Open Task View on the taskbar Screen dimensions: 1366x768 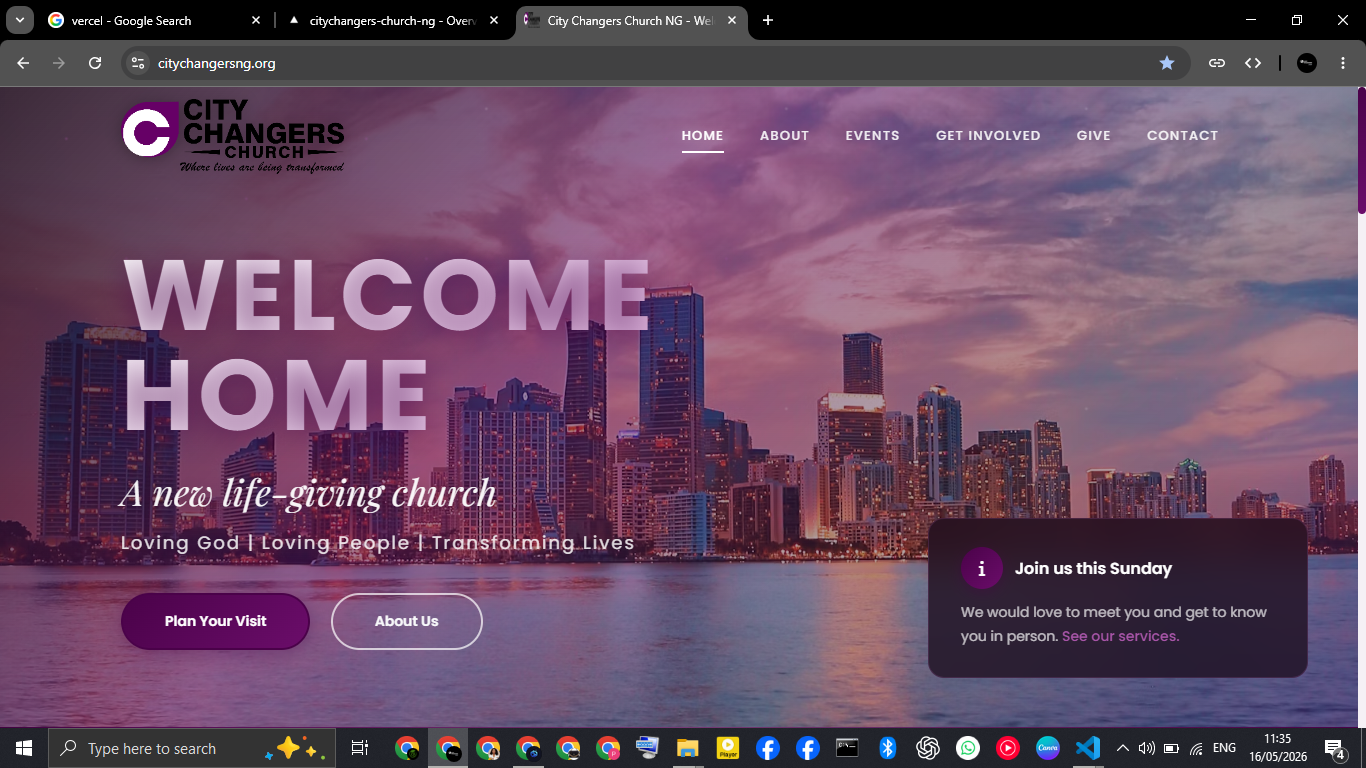[x=360, y=748]
